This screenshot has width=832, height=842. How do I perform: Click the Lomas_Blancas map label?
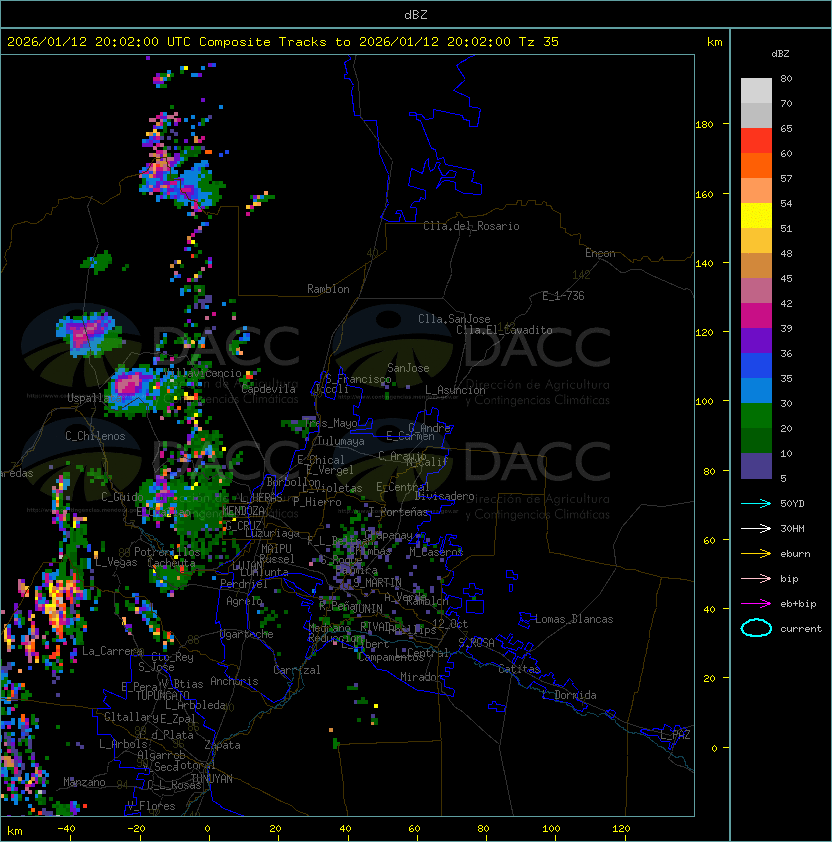pyautogui.click(x=574, y=619)
